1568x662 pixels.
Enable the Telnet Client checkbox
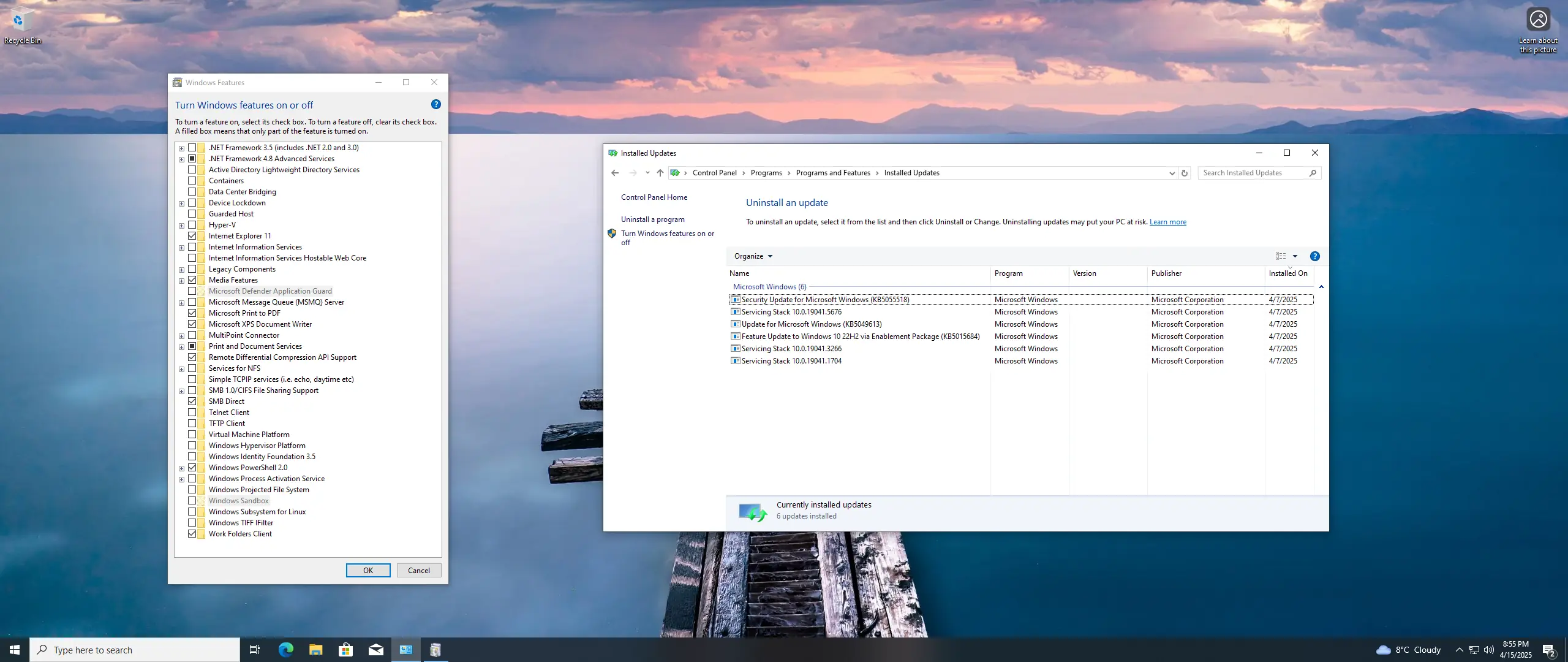(192, 413)
